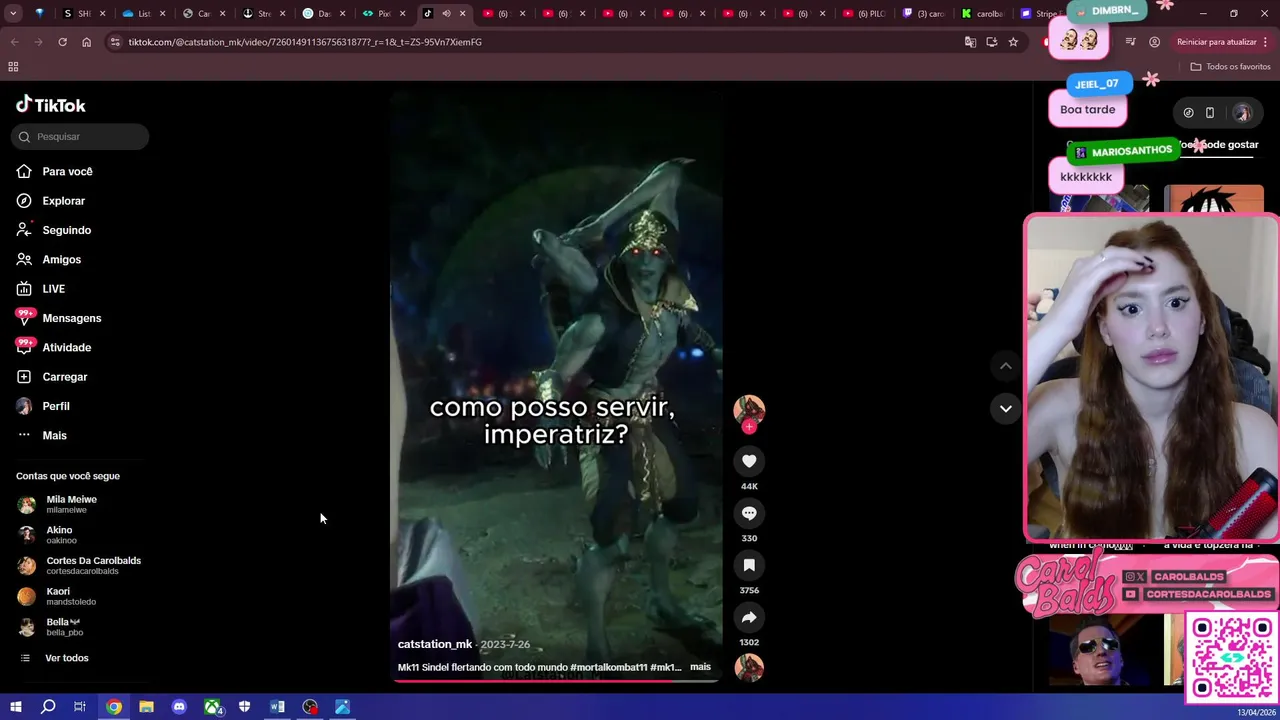Viewport: 1280px width, 720px height.
Task: Open Bella followed account
Action: tap(50, 627)
